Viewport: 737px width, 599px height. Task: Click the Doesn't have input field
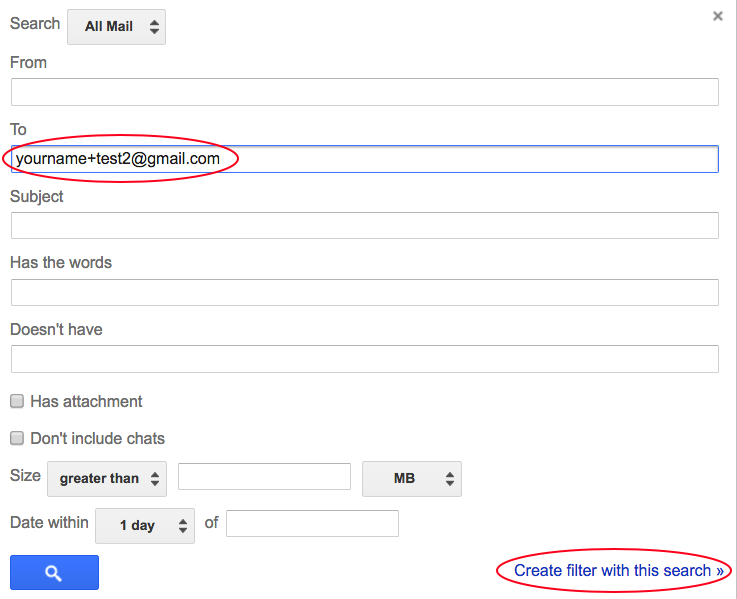[x=365, y=359]
